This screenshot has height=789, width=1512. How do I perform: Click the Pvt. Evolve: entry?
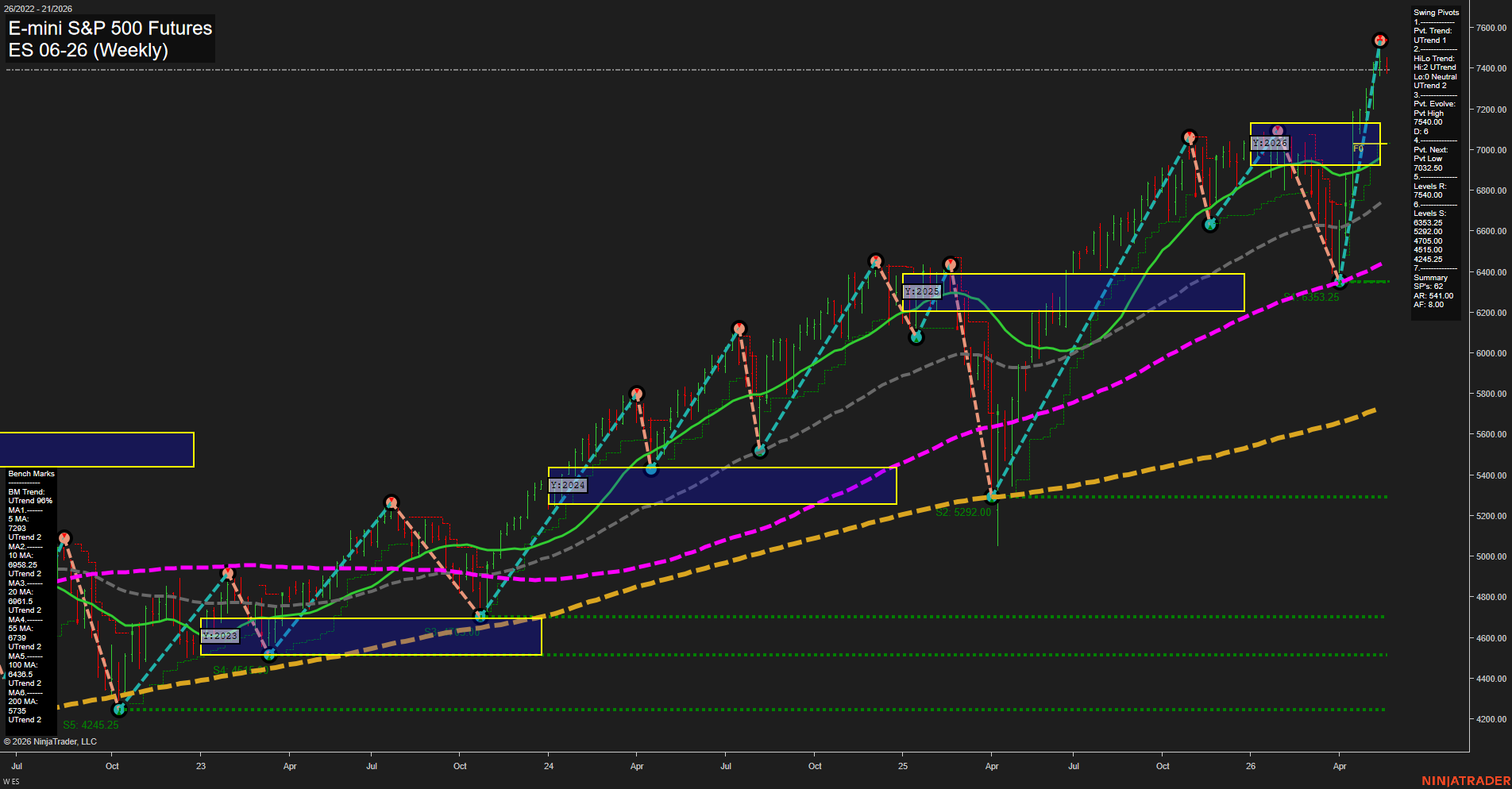tap(1434, 104)
